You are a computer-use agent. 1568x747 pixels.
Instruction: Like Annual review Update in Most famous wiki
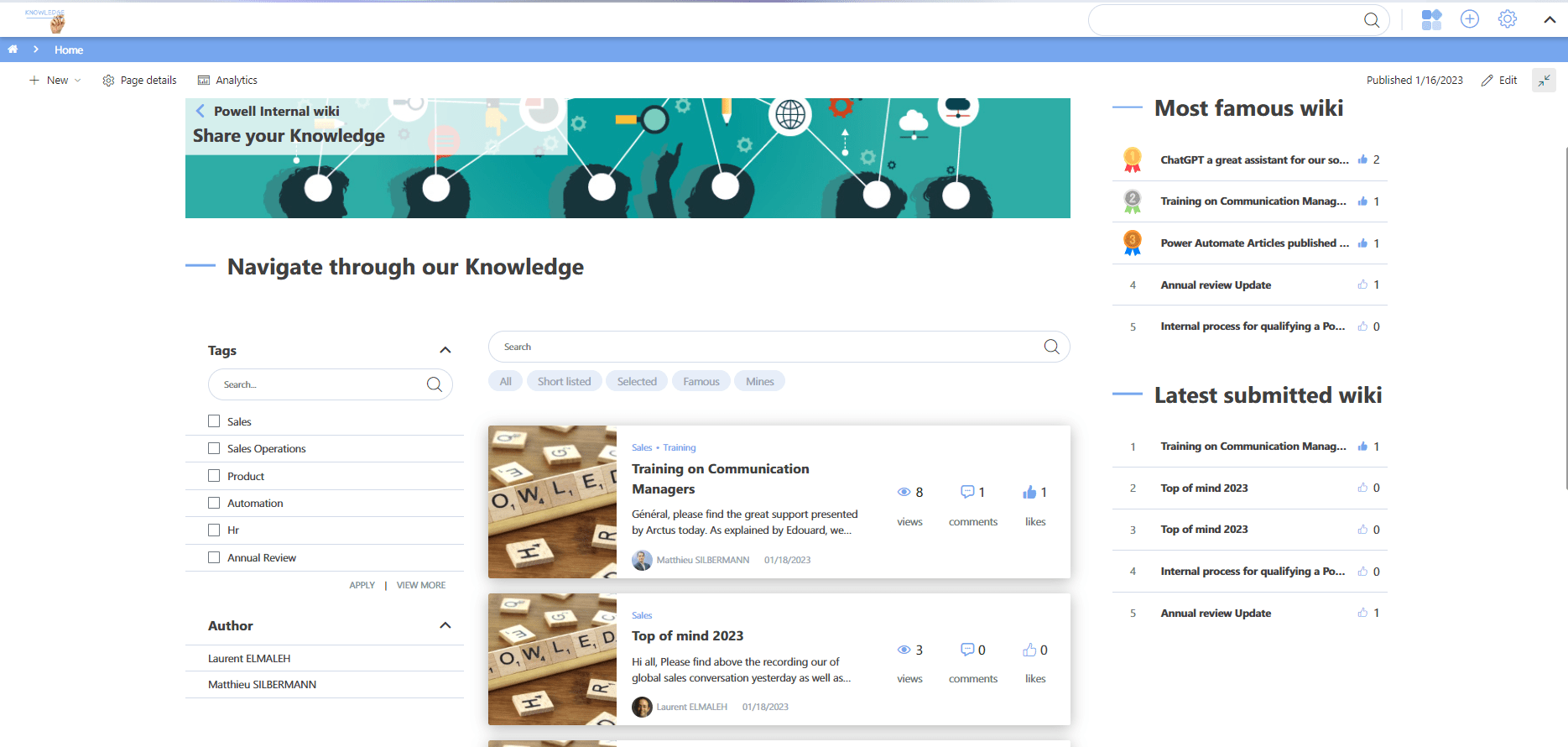coord(1362,285)
